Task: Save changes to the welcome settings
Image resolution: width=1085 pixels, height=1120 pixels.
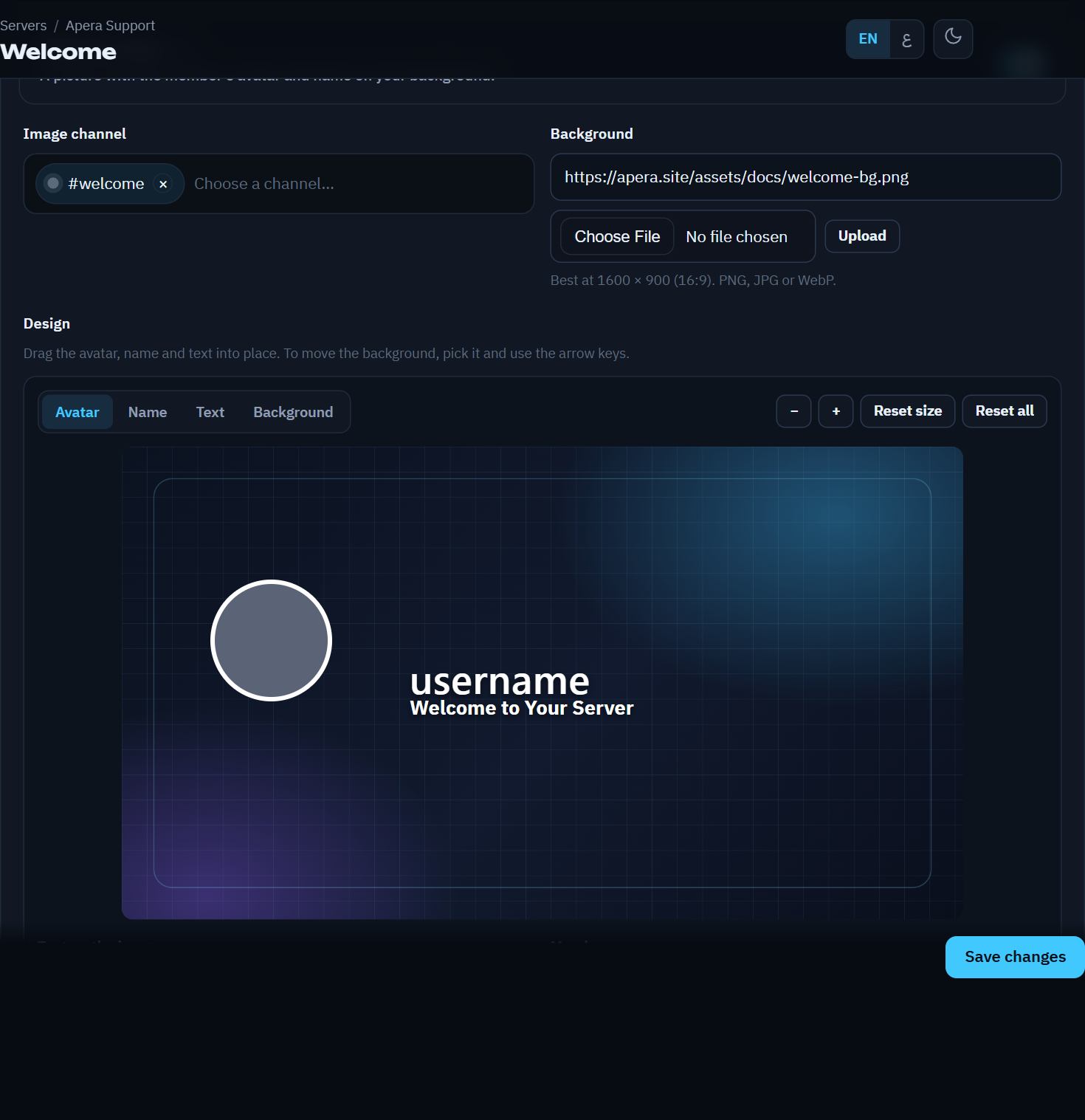Action: (1015, 957)
